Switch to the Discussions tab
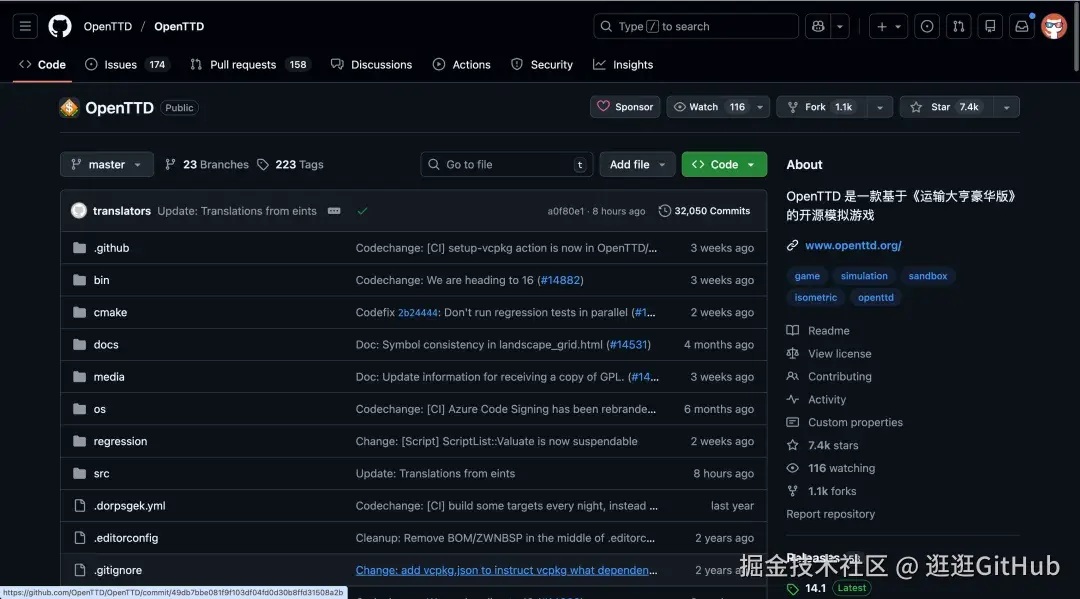 click(x=371, y=65)
